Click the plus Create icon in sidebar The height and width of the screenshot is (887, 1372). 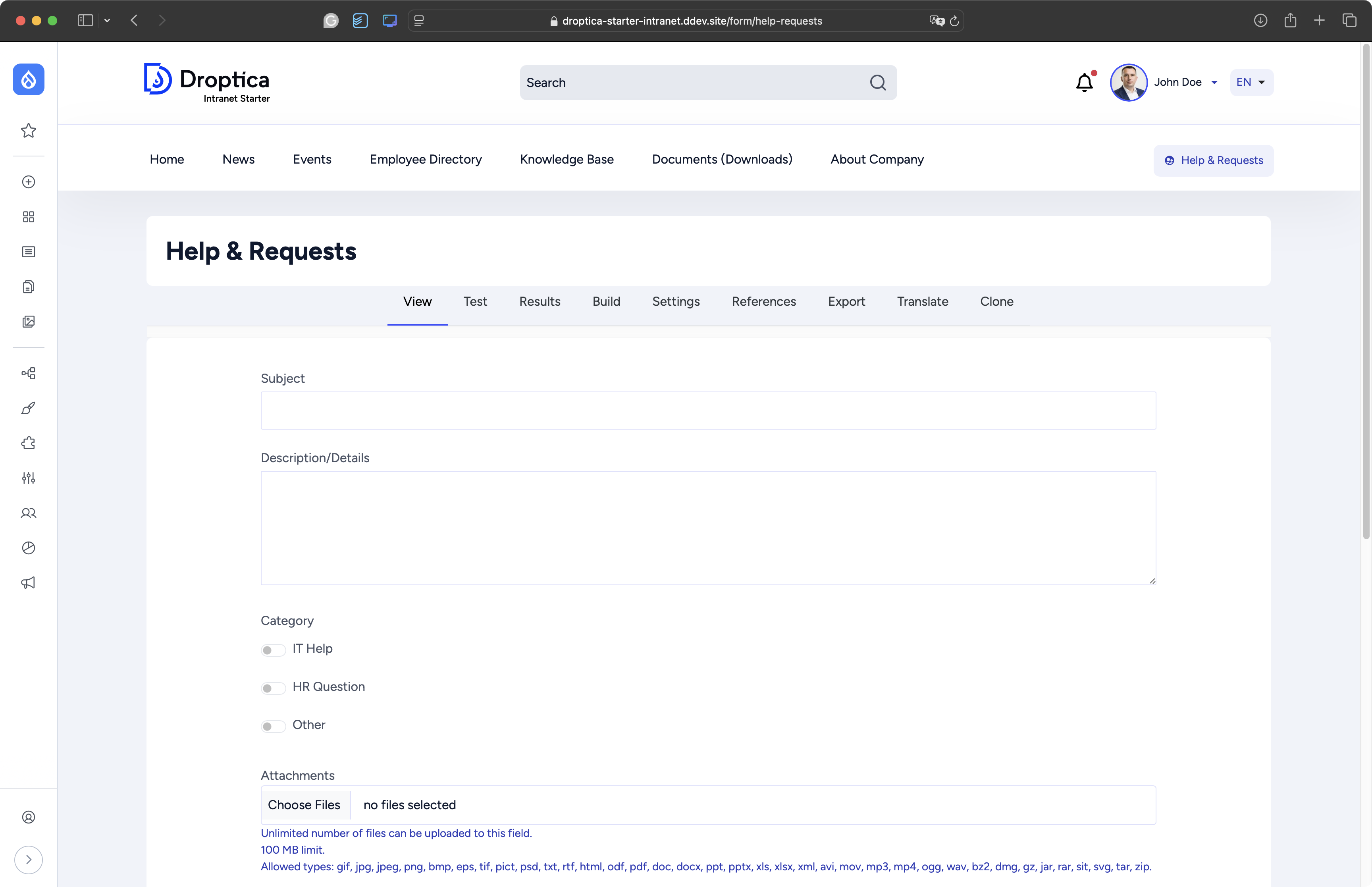click(x=28, y=182)
